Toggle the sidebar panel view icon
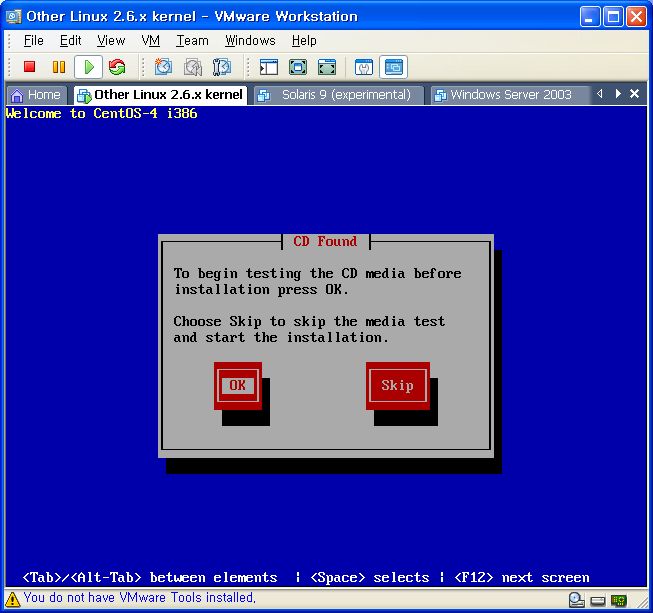Viewport: 653px width, 613px height. [268, 67]
